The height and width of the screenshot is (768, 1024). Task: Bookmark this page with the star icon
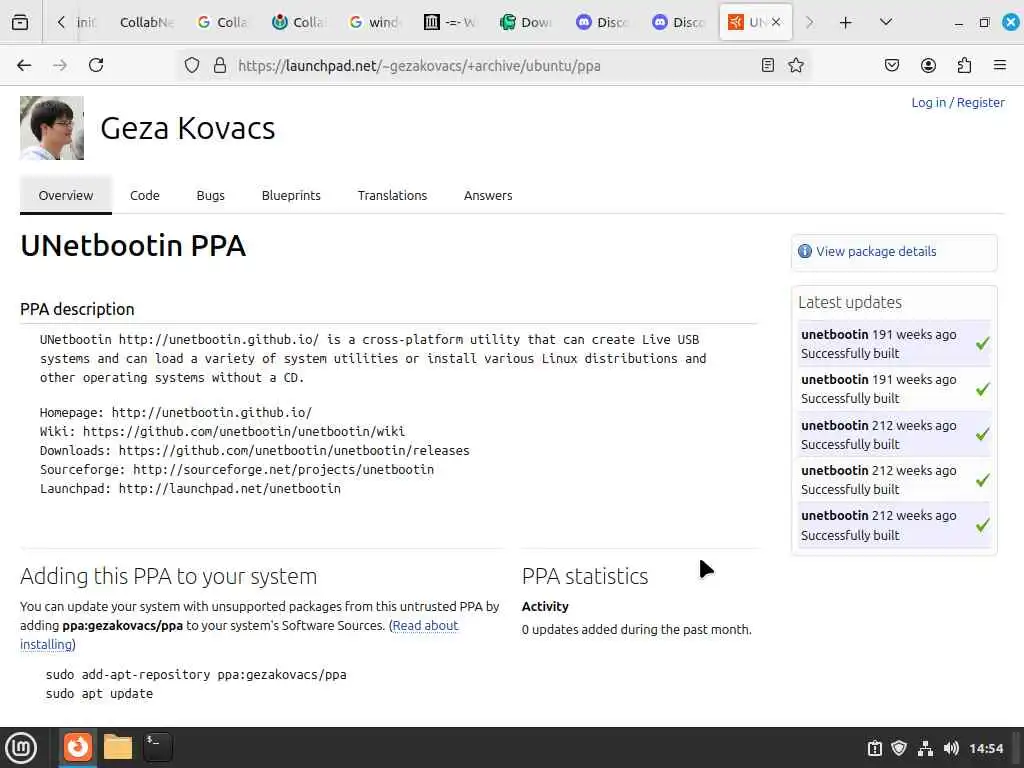795,65
